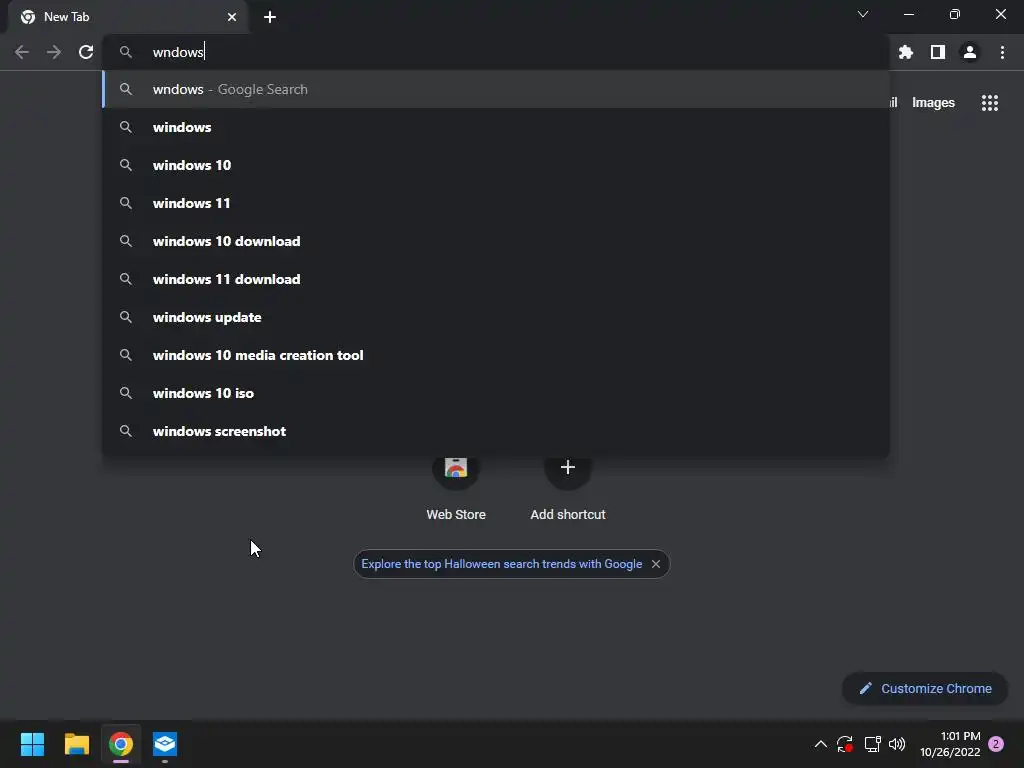Select 'windows screenshot' suggestion

coord(496,431)
